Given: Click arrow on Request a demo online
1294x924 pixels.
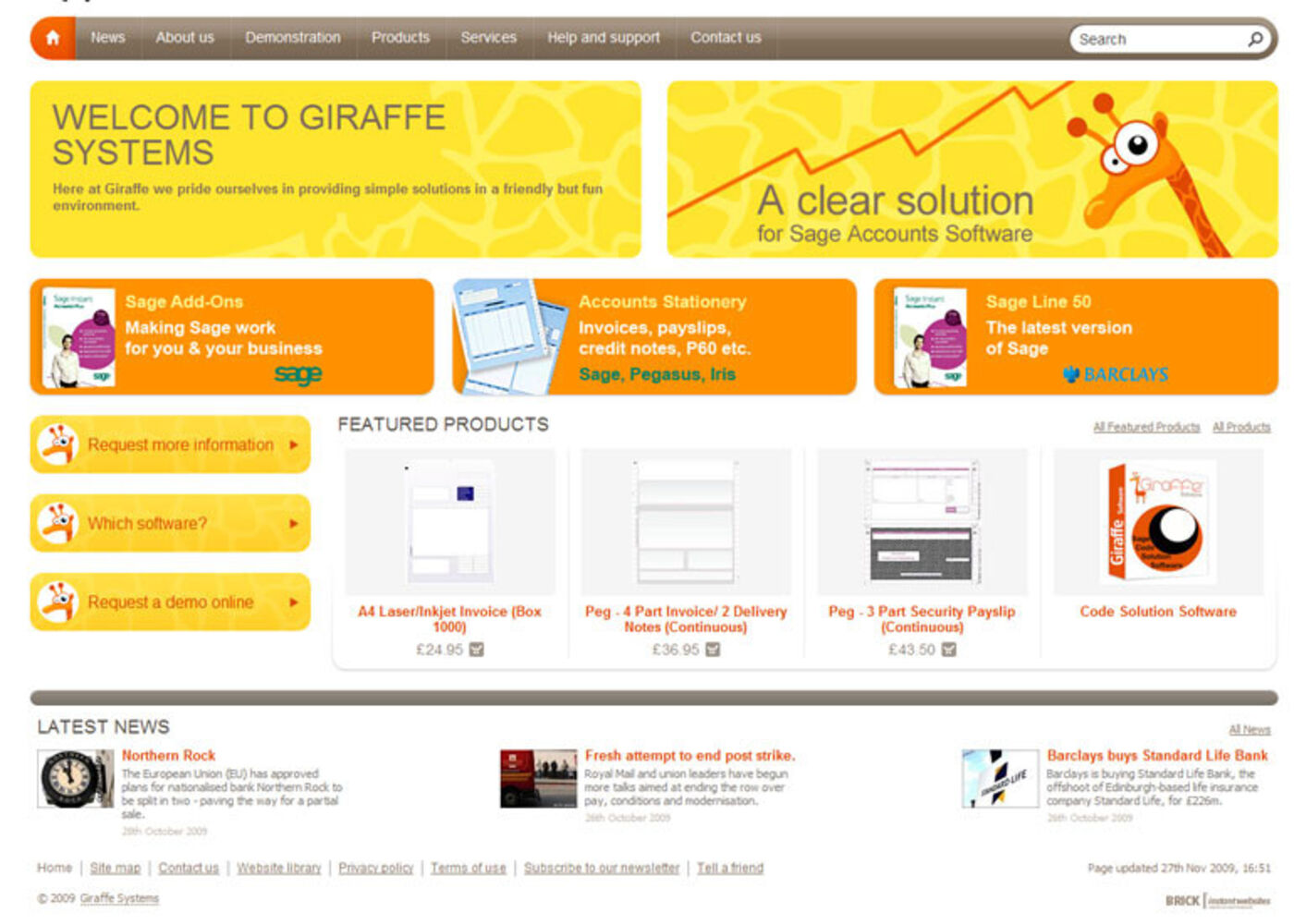Looking at the screenshot, I should pos(294,602).
